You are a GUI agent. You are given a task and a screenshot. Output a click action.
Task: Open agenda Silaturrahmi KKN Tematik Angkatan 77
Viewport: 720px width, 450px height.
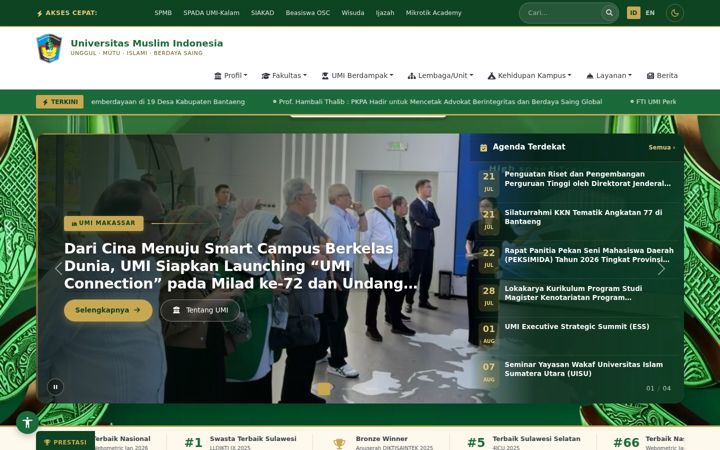tap(583, 217)
